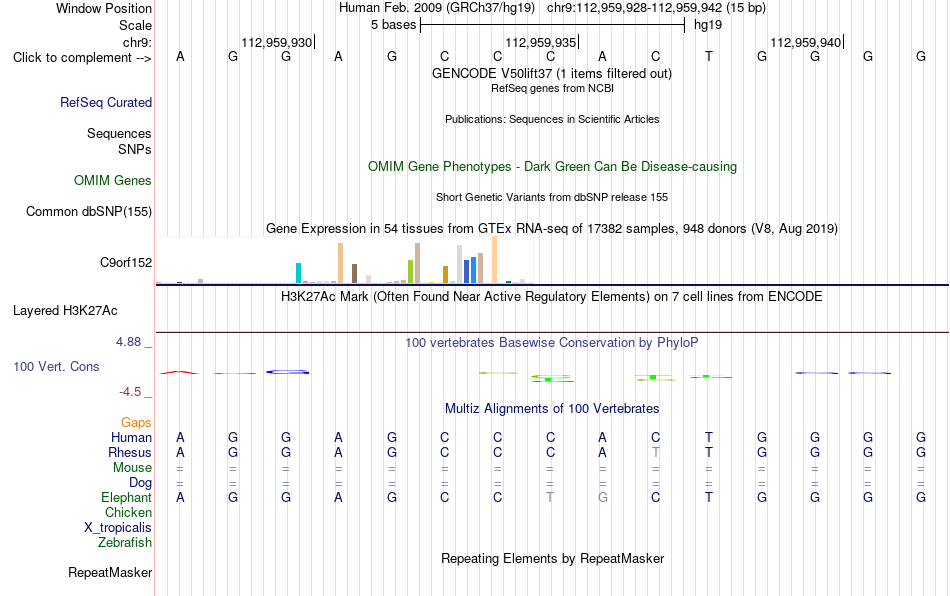Click the faded T mismatch in Elephant row
Image resolution: width=950 pixels, height=596 pixels.
coord(550,497)
